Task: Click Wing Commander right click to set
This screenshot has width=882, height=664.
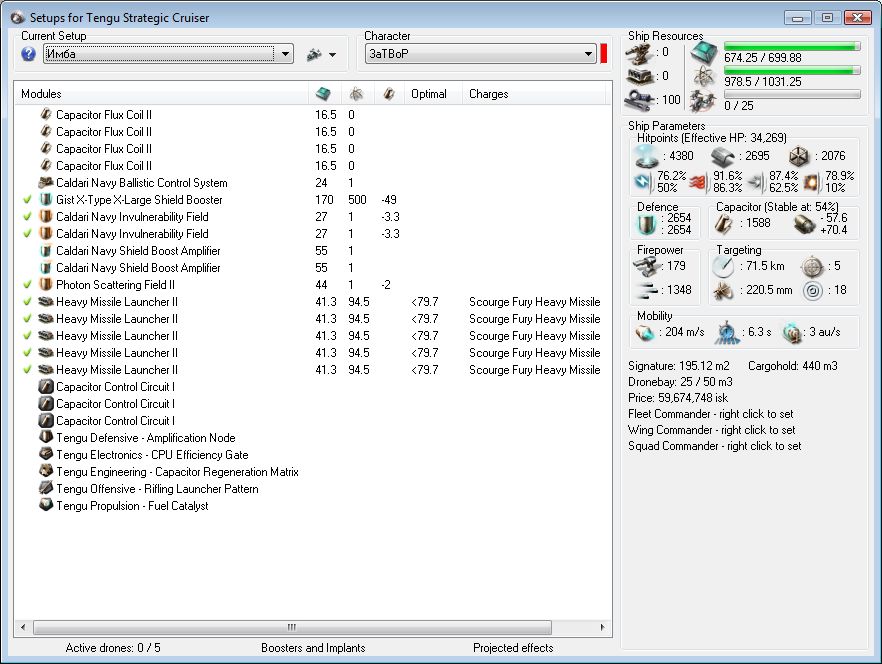Action: click(712, 430)
